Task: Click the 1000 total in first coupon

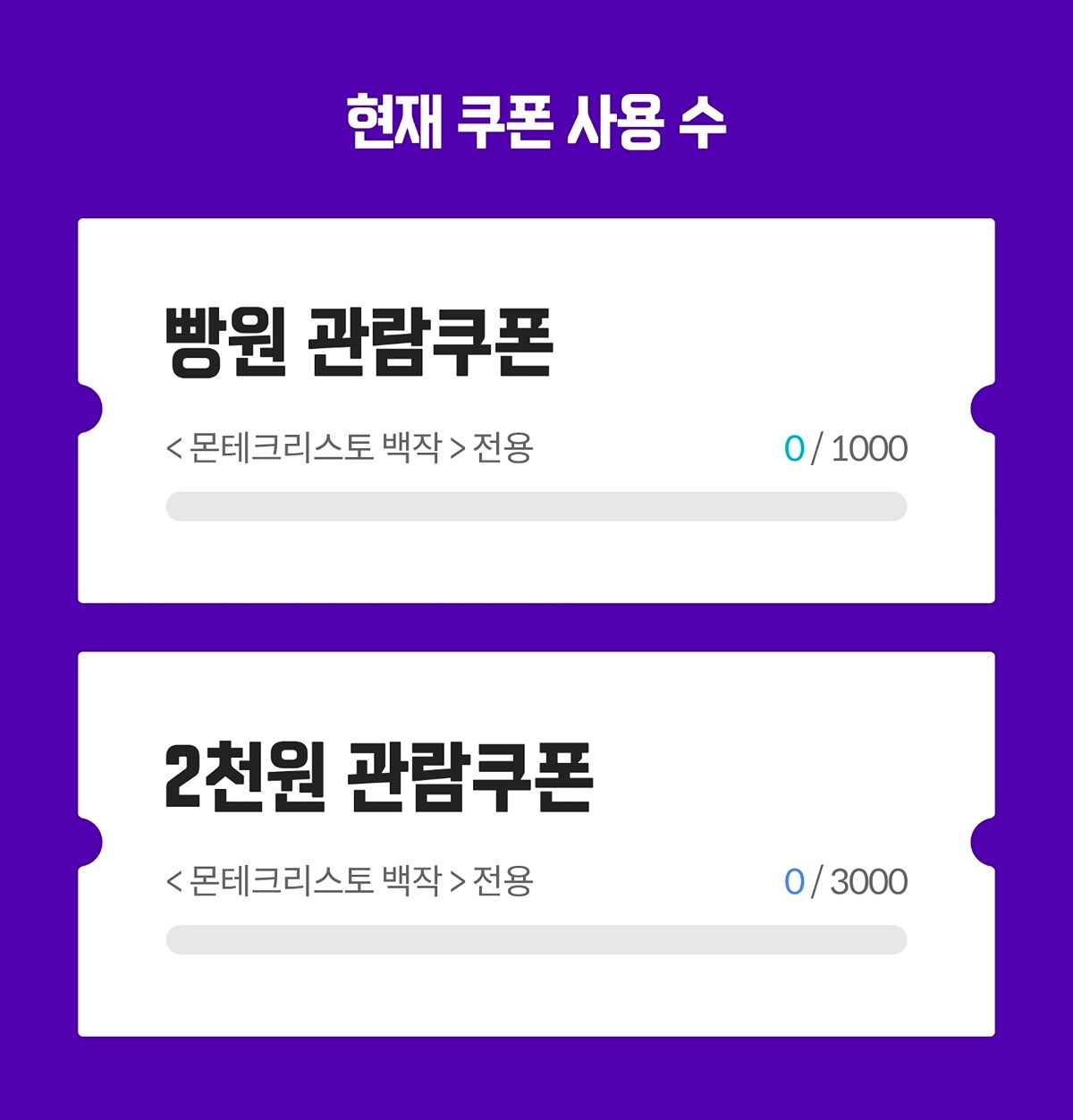Action: click(x=869, y=448)
